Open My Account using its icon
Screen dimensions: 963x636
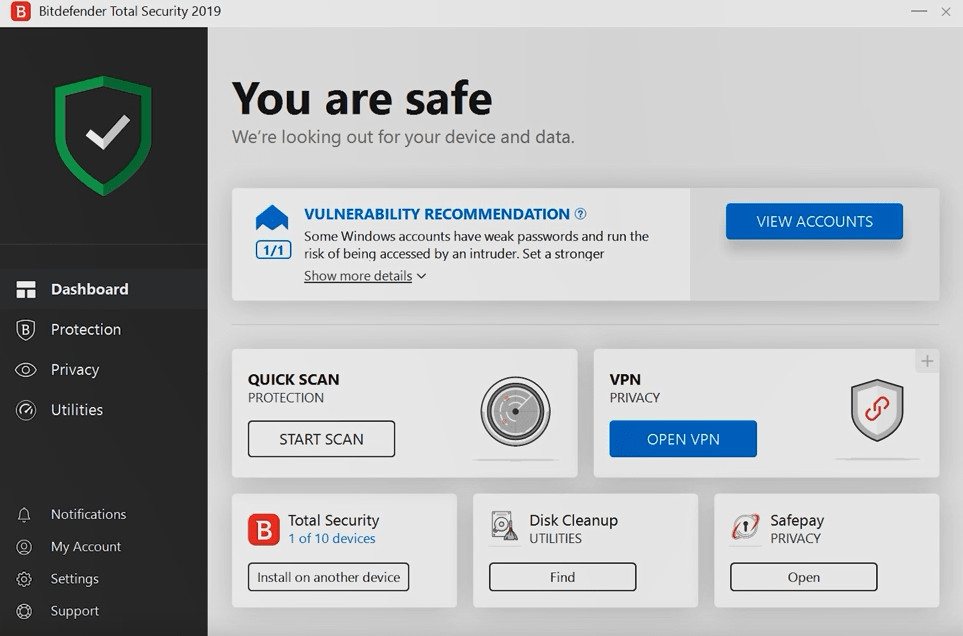25,546
